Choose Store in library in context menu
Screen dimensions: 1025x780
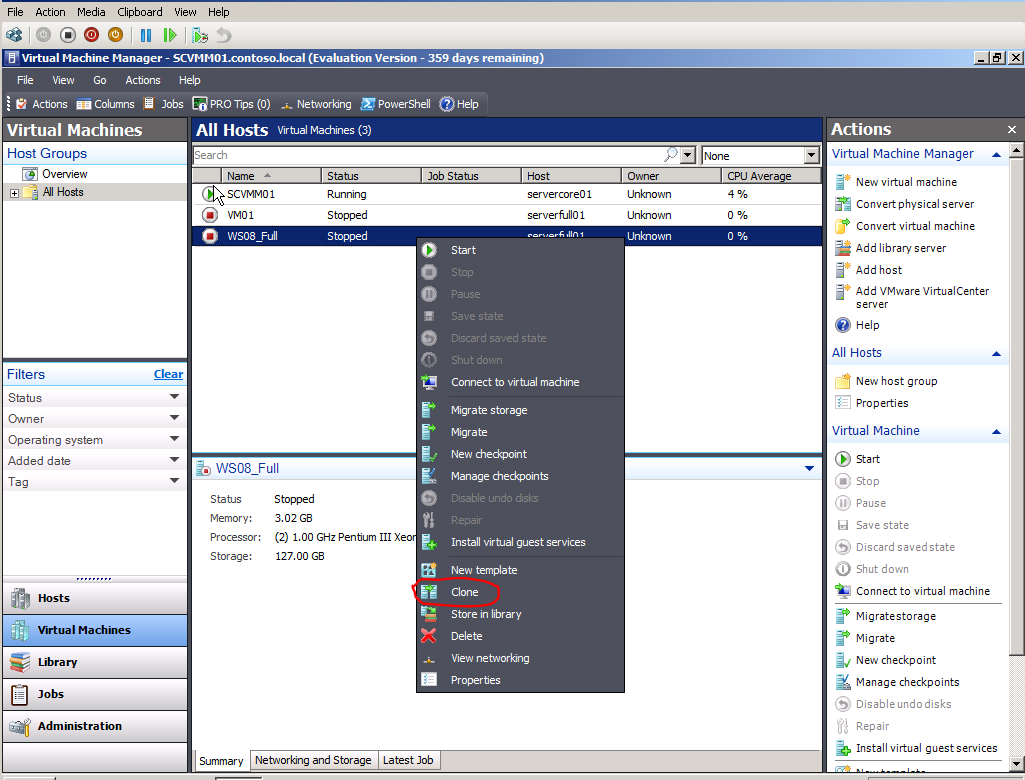(x=520, y=614)
